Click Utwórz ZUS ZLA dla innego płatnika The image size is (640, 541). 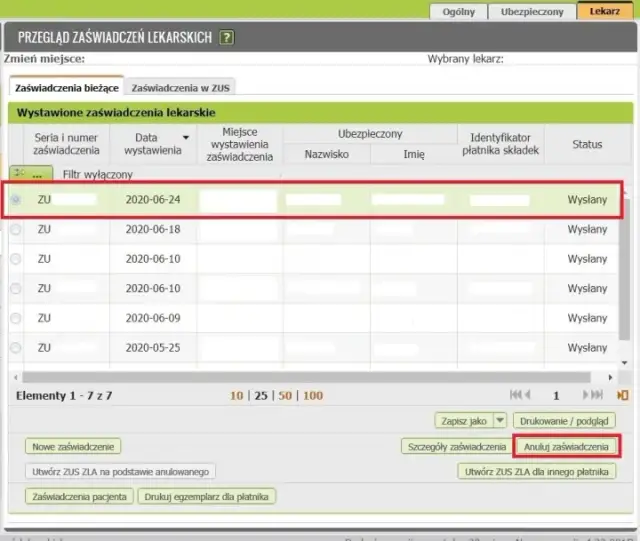point(536,472)
